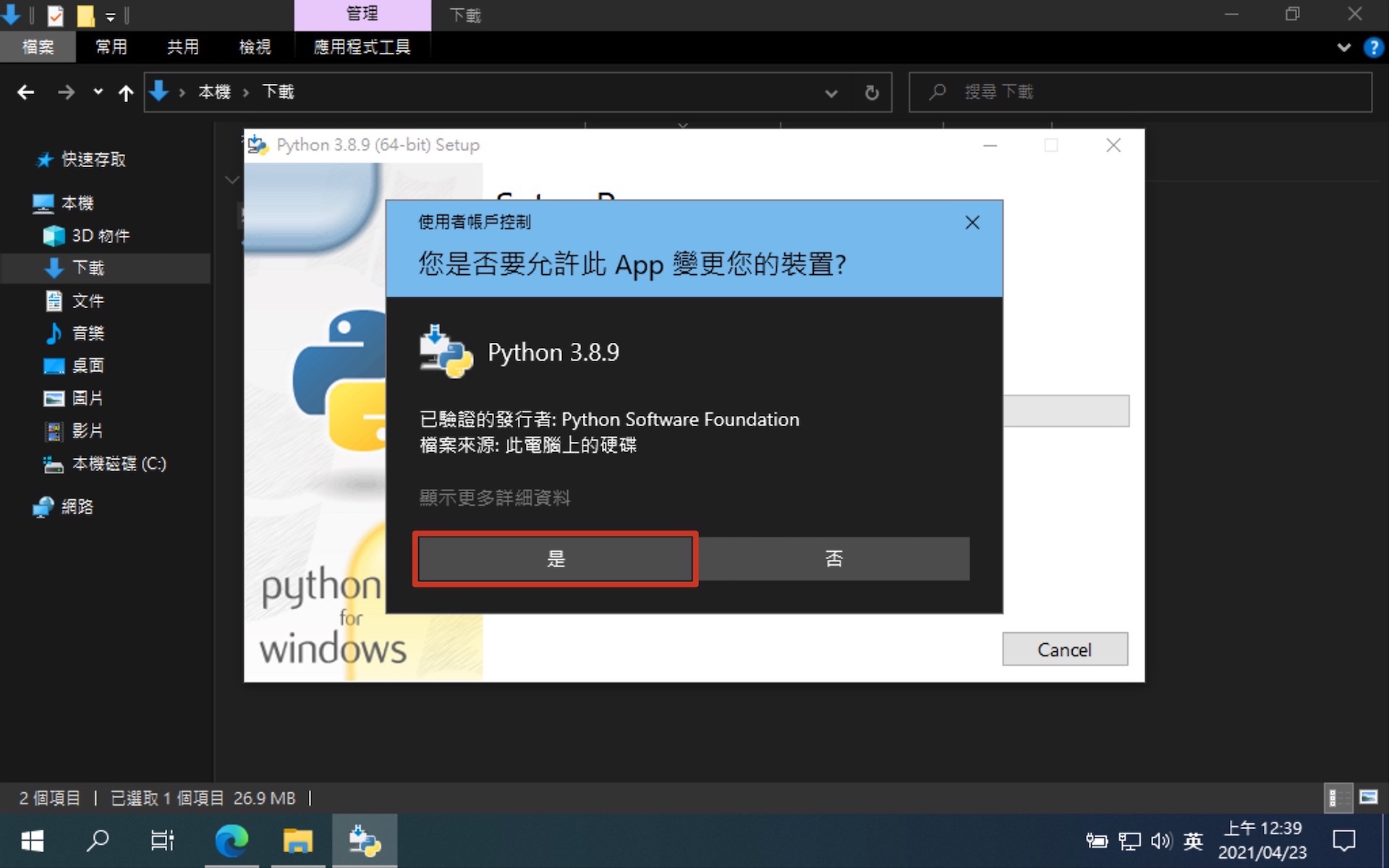Viewport: 1389px width, 868px height.
Task: Select 網路 in navigation pane
Action: 64,507
